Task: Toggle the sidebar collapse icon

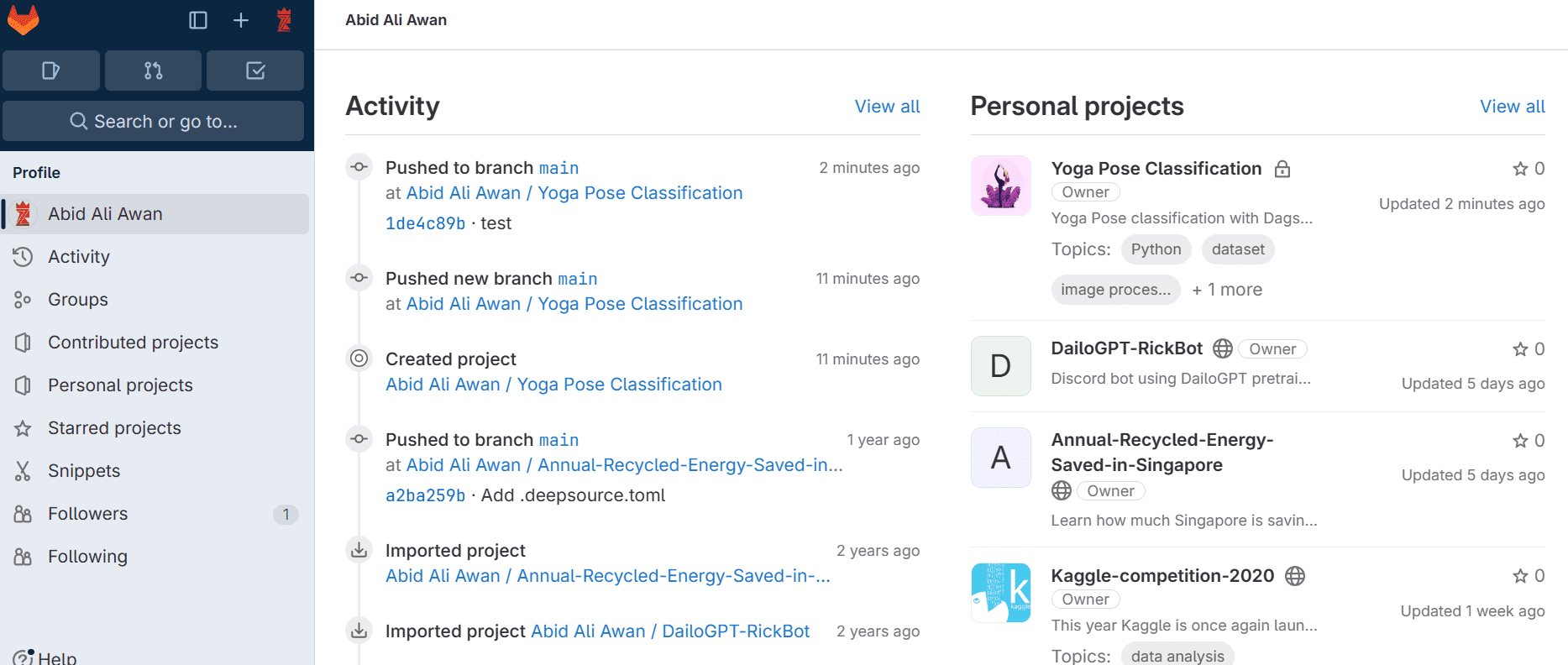Action: pos(198,20)
